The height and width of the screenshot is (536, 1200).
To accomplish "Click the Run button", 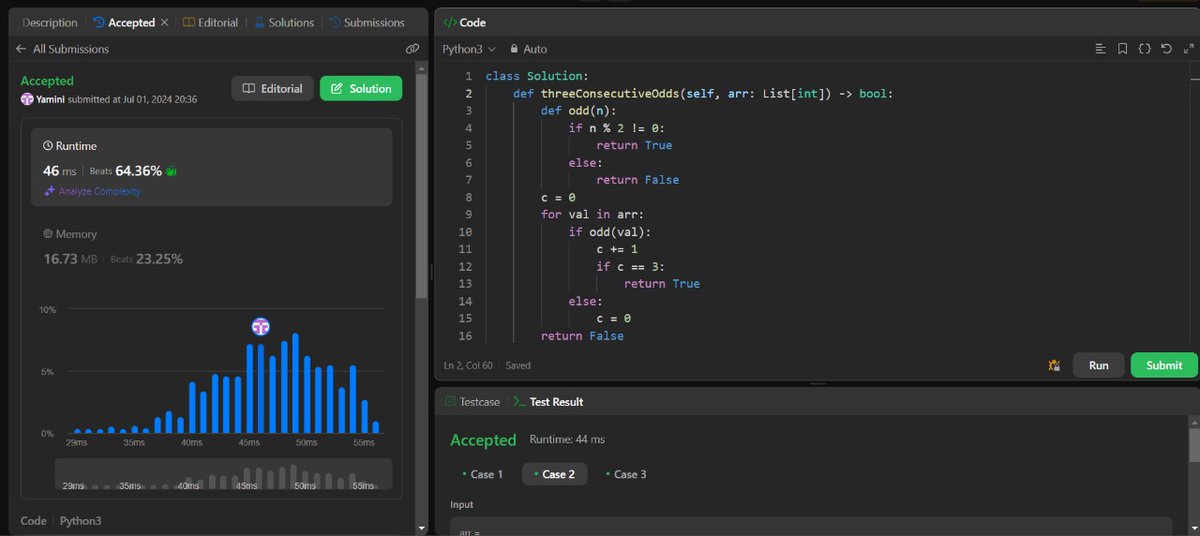I will click(x=1098, y=365).
